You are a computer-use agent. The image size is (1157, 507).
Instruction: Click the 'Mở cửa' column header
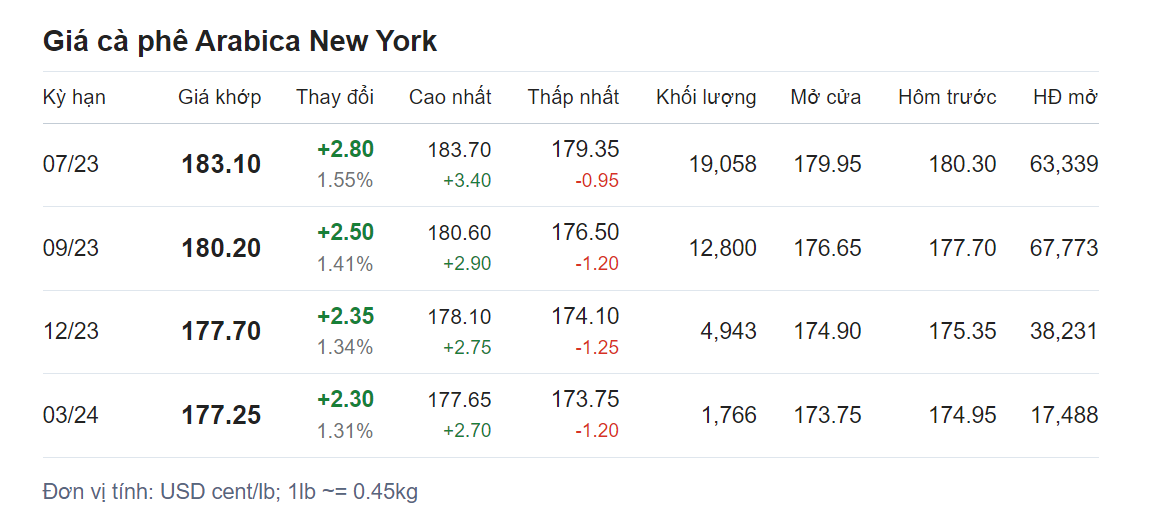point(825,97)
